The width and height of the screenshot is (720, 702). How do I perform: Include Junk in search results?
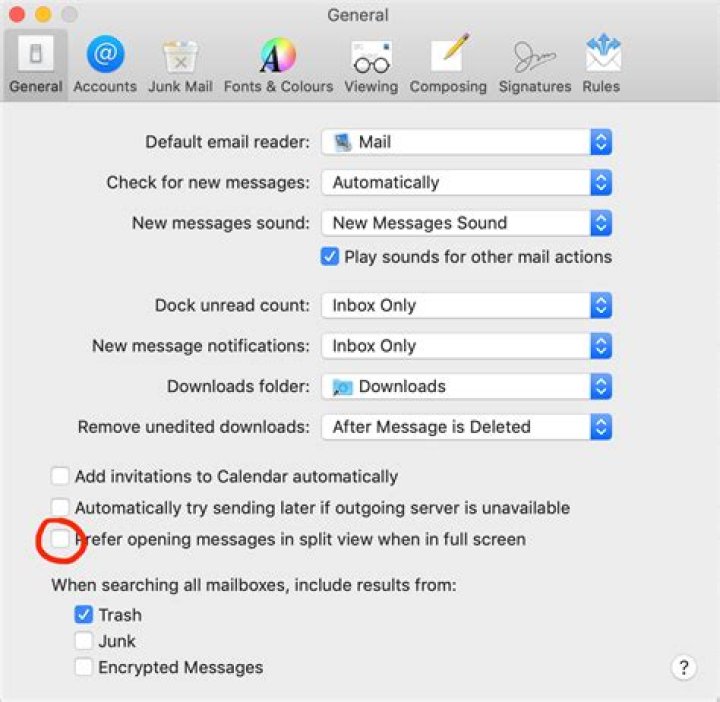tap(84, 641)
